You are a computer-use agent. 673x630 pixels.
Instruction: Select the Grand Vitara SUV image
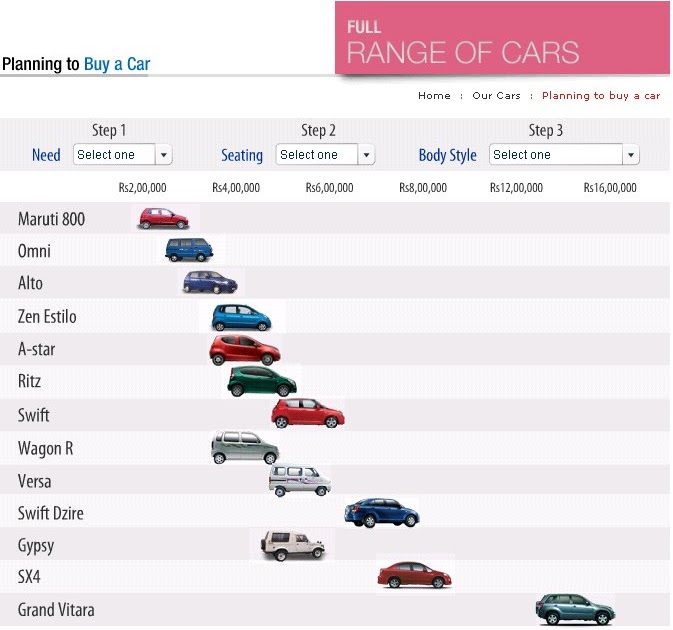click(575, 609)
